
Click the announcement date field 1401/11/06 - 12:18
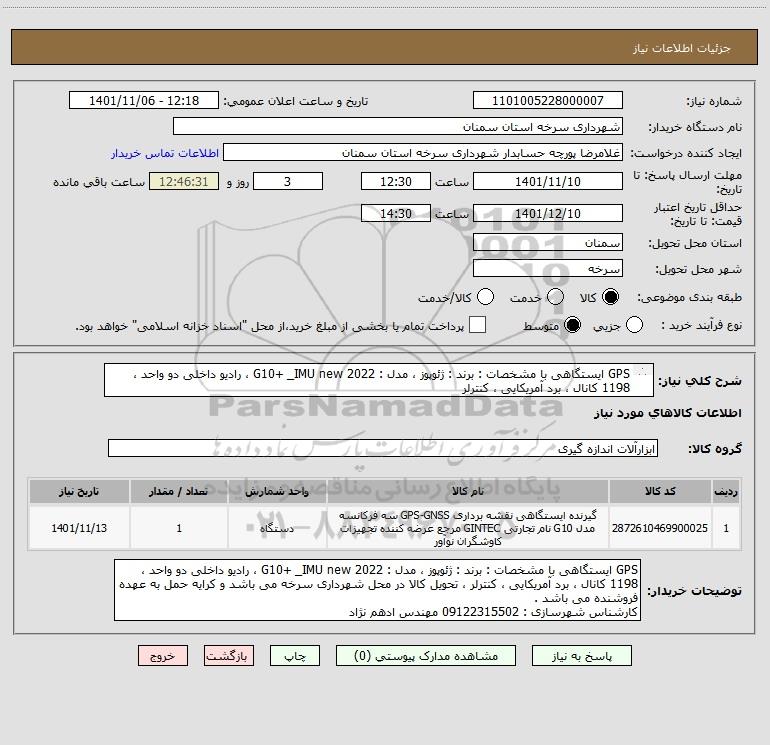[144, 101]
